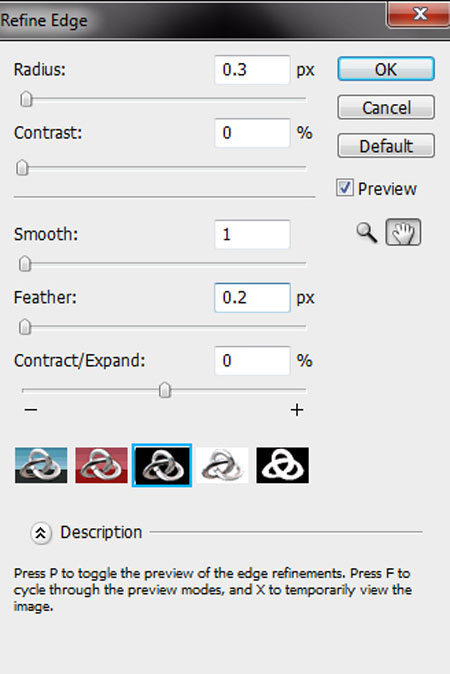Collapse the Description section

41,533
